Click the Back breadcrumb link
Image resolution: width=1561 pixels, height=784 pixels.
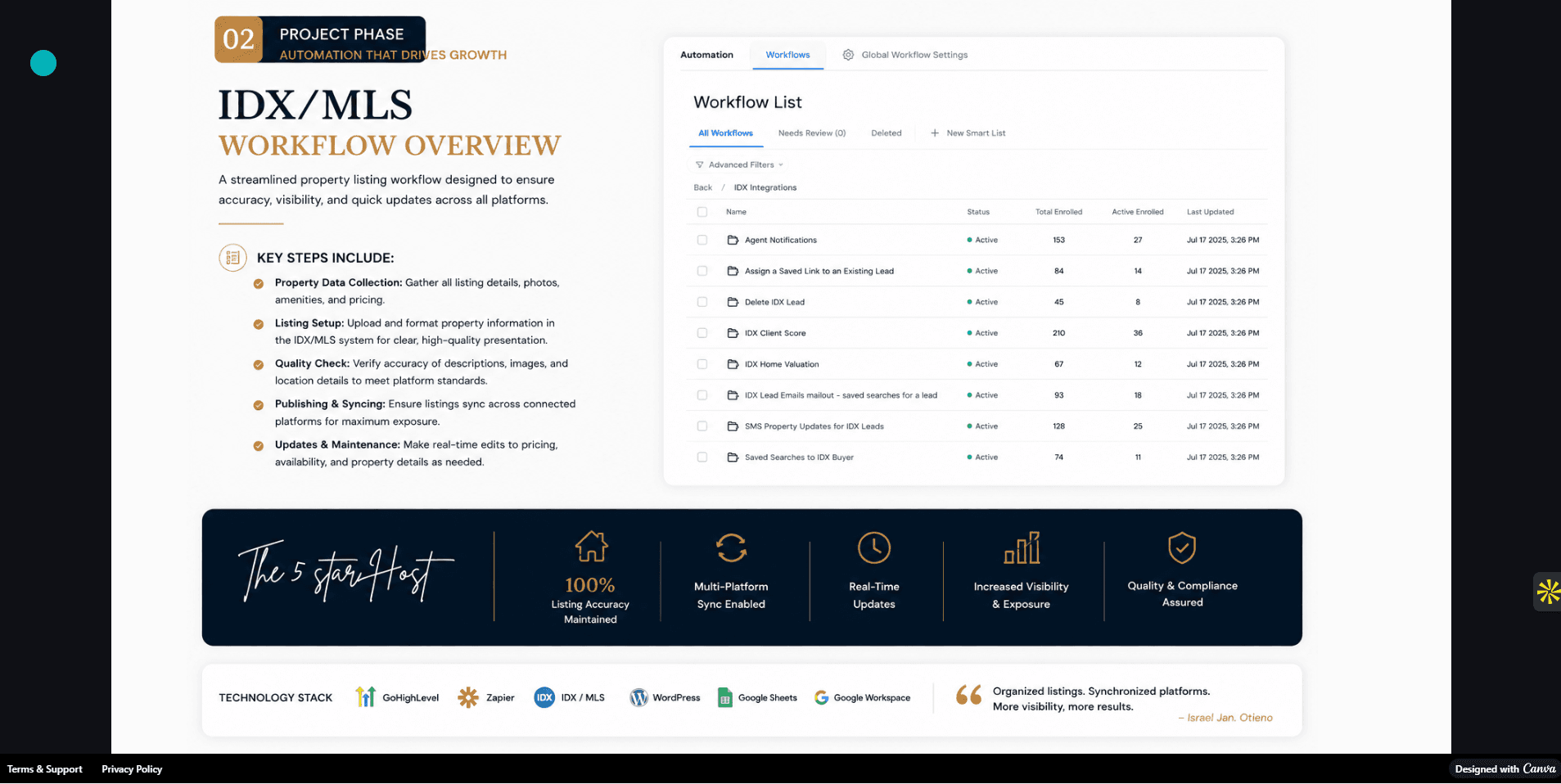click(x=703, y=187)
